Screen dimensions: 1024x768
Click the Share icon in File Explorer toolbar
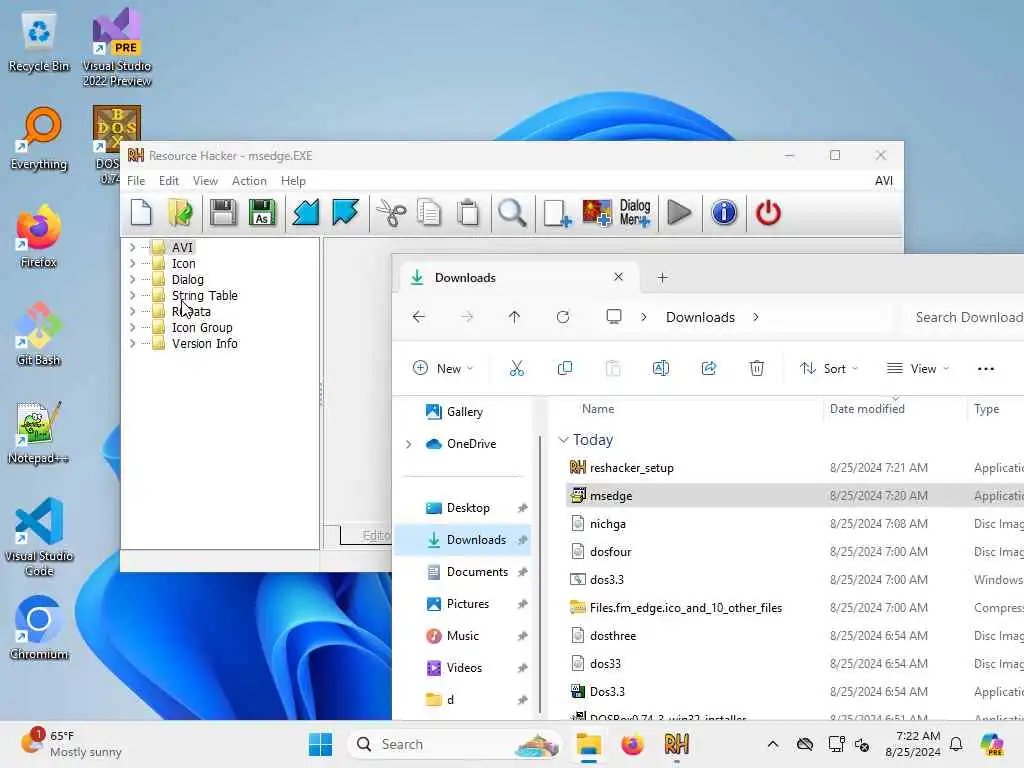(709, 368)
